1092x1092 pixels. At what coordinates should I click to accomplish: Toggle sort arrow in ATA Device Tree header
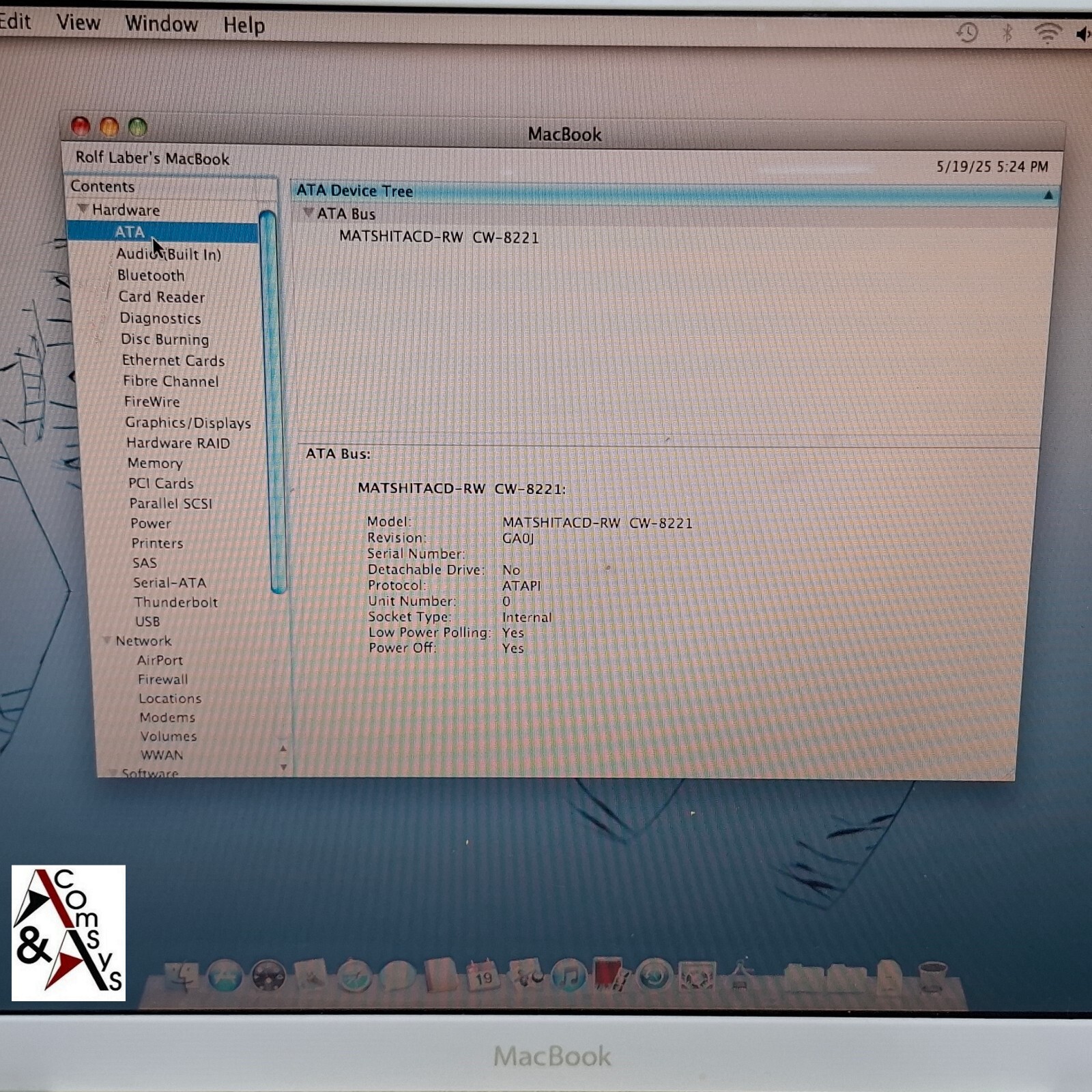coord(1048,195)
